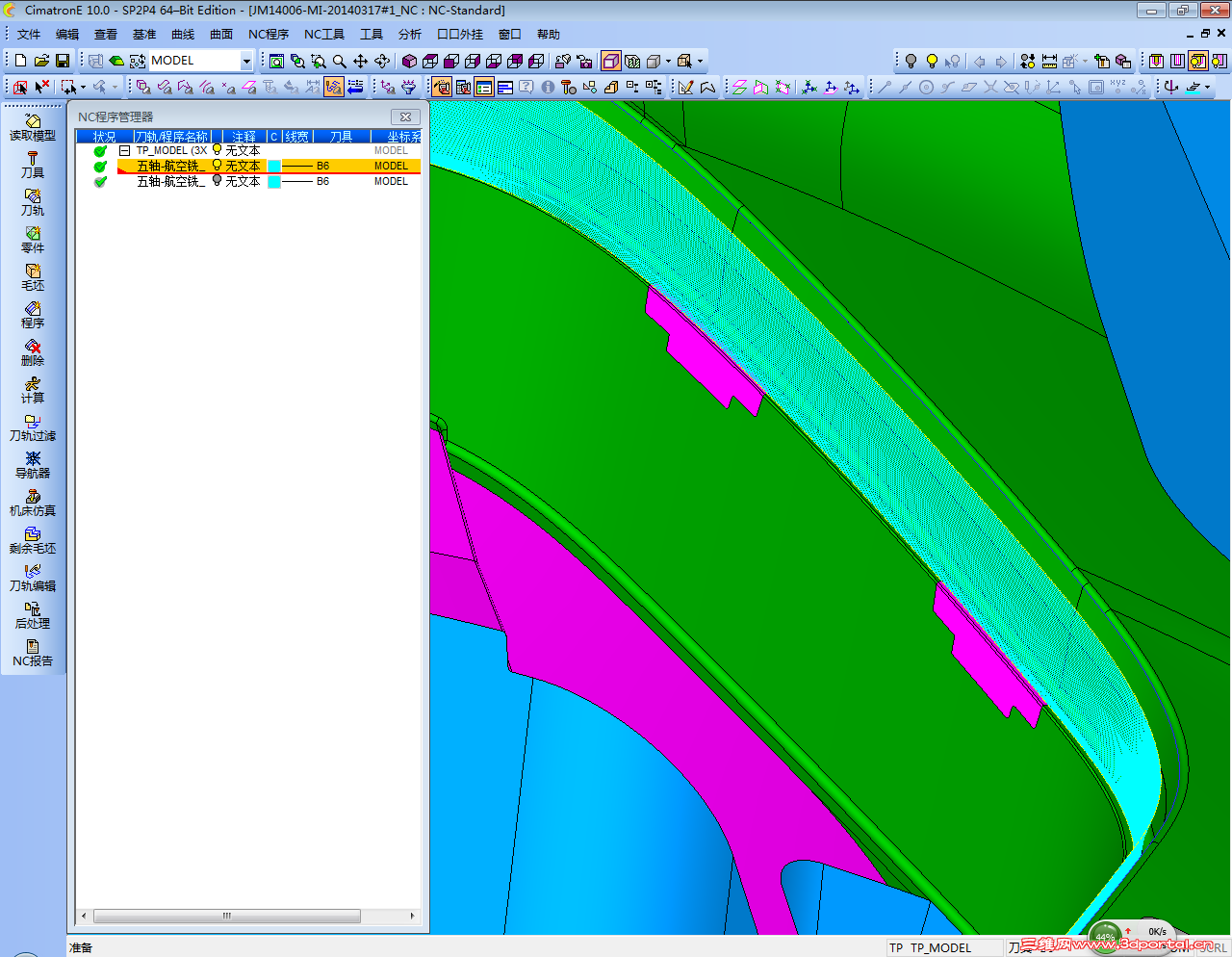Click the yellow light bulb toolbar icon
Image resolution: width=1232 pixels, height=957 pixels.
tap(932, 61)
